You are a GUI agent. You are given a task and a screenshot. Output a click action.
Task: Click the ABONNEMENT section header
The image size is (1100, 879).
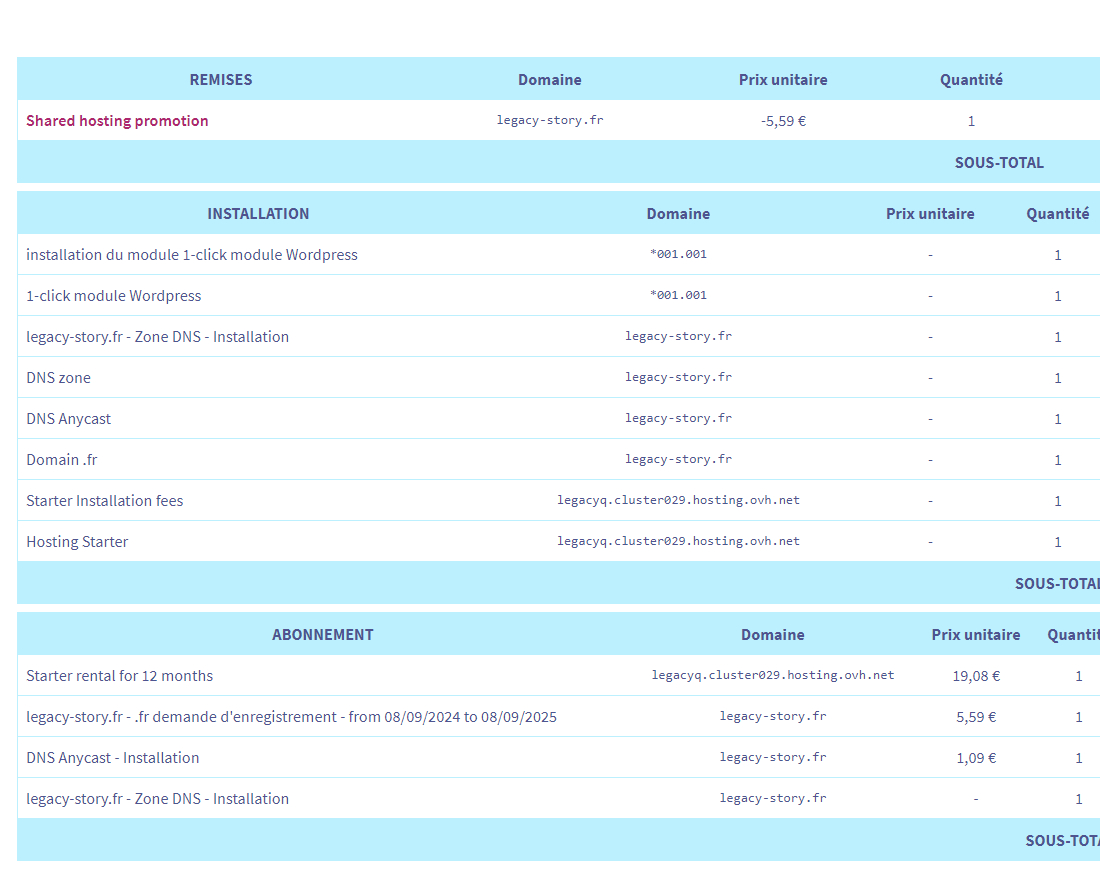tap(322, 635)
